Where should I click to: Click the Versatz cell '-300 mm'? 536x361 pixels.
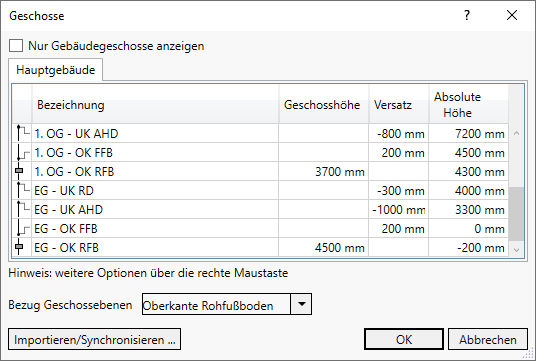[399, 190]
